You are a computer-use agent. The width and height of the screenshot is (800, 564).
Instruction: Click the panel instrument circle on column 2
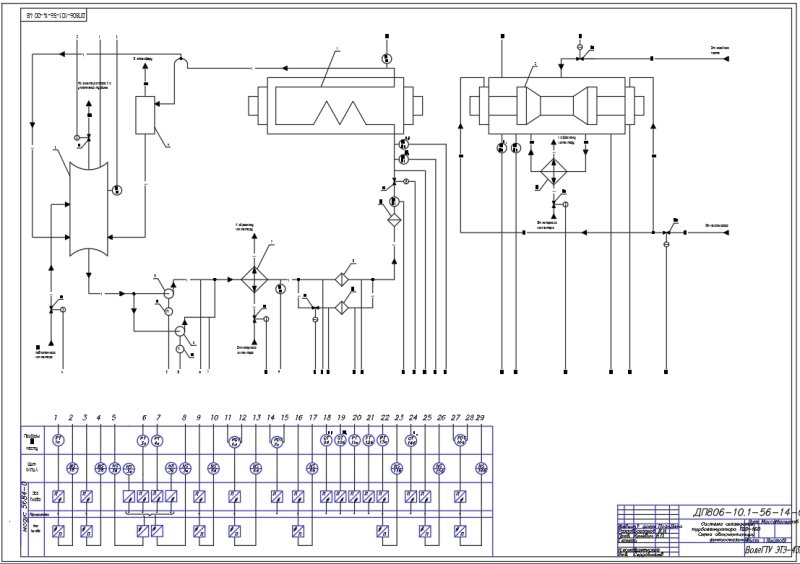coord(72,468)
